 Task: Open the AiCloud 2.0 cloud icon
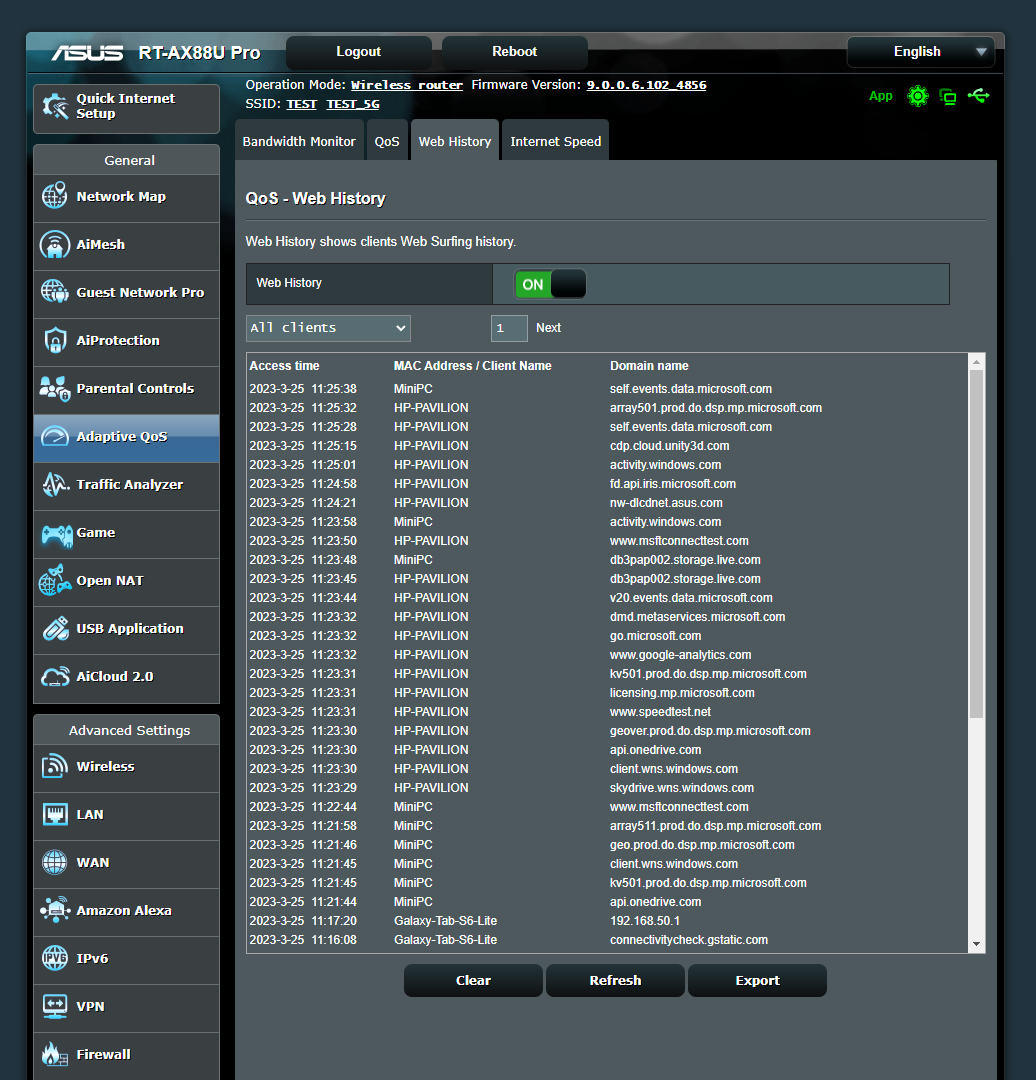[x=55, y=677]
